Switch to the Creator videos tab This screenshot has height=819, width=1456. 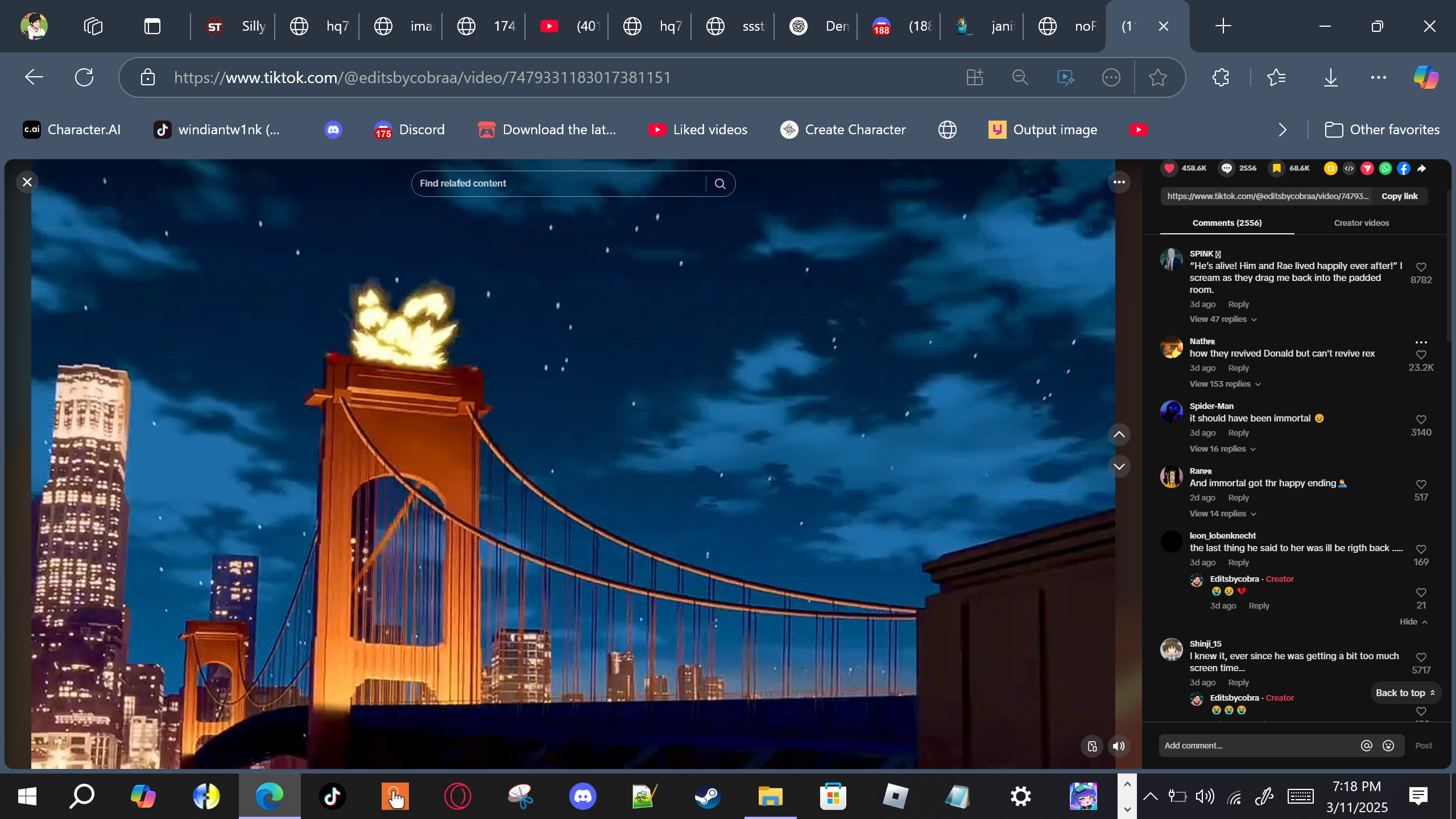tap(1361, 223)
